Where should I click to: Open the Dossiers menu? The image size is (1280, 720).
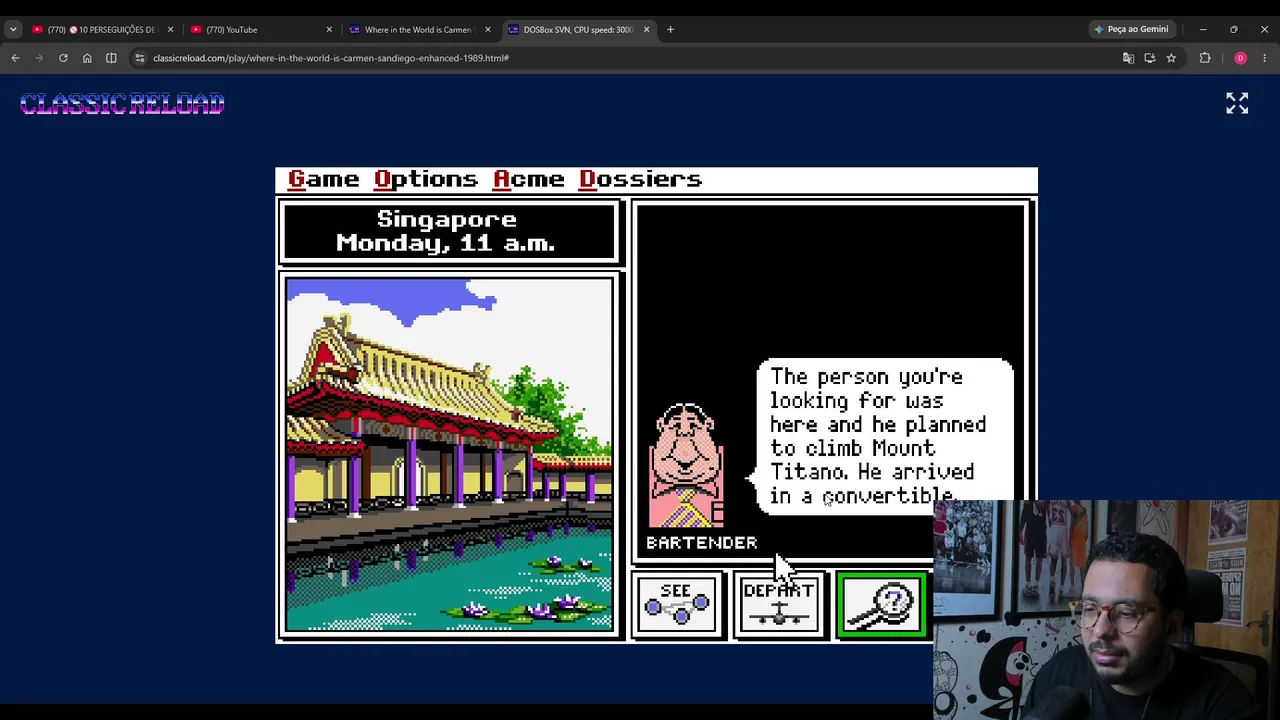[x=641, y=179]
